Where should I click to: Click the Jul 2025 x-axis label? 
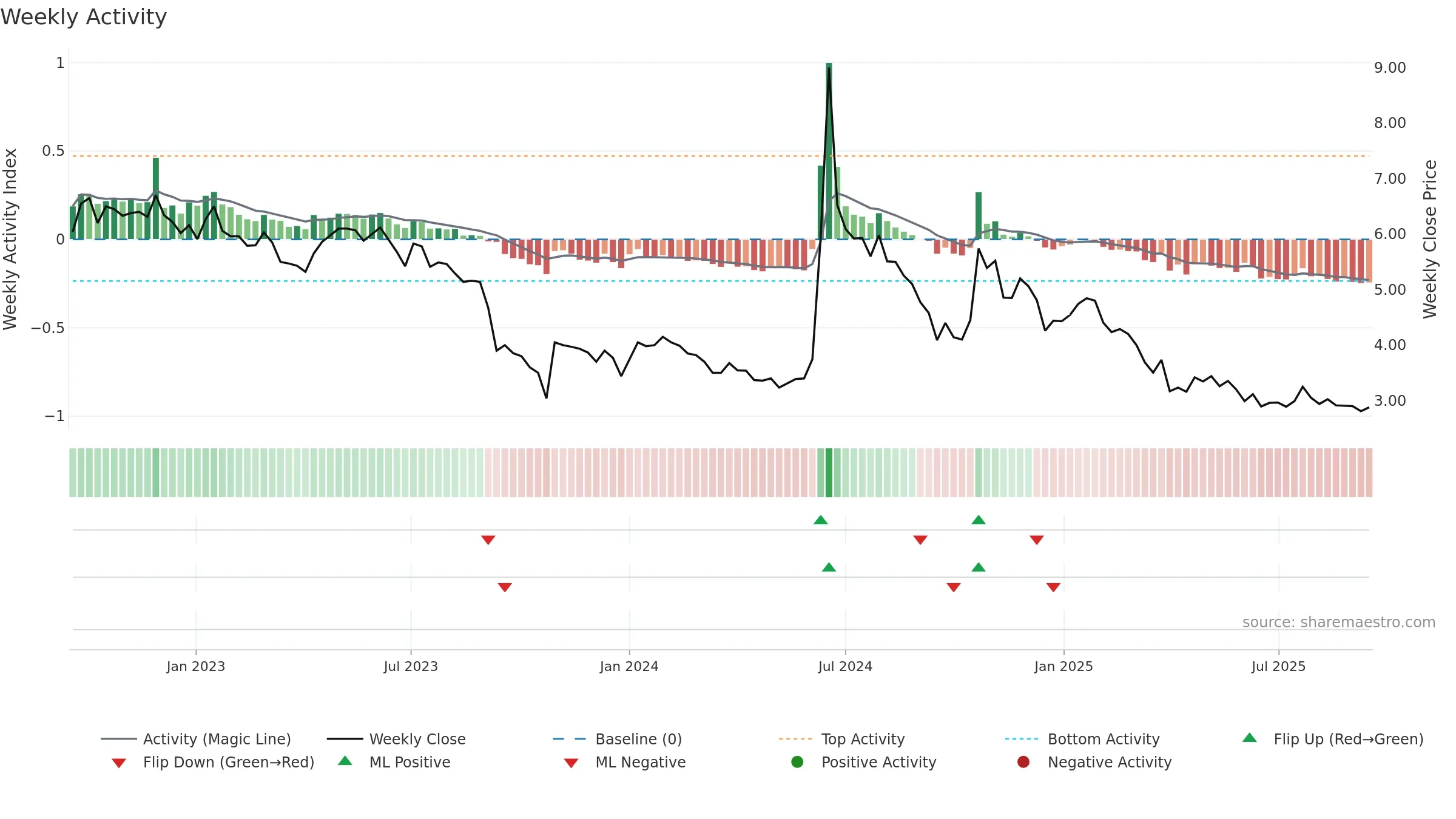pos(1278,666)
